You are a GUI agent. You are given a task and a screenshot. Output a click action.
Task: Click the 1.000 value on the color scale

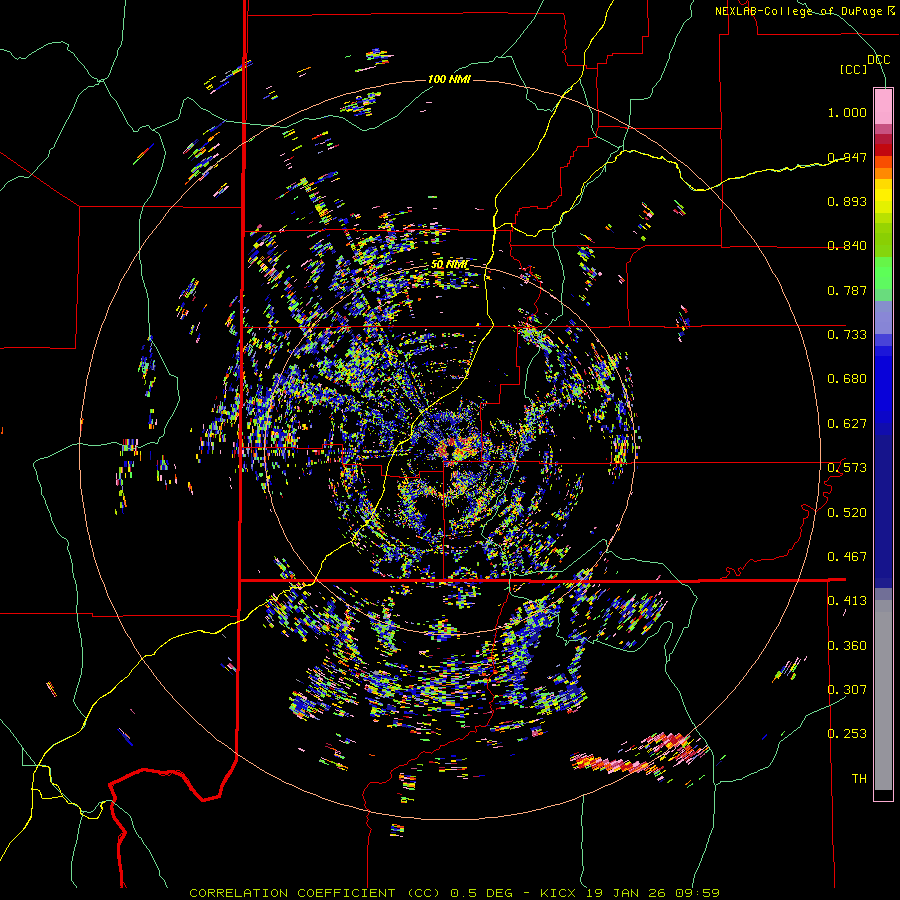[847, 112]
